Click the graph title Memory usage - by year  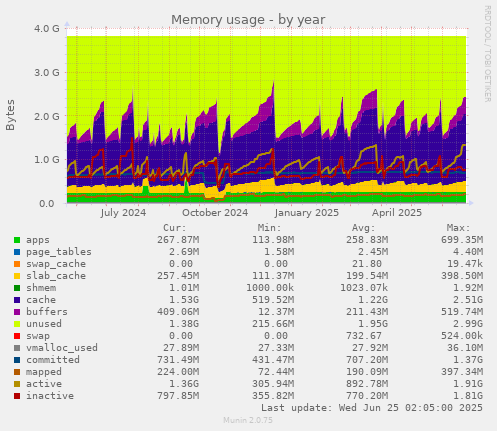tap(248, 20)
